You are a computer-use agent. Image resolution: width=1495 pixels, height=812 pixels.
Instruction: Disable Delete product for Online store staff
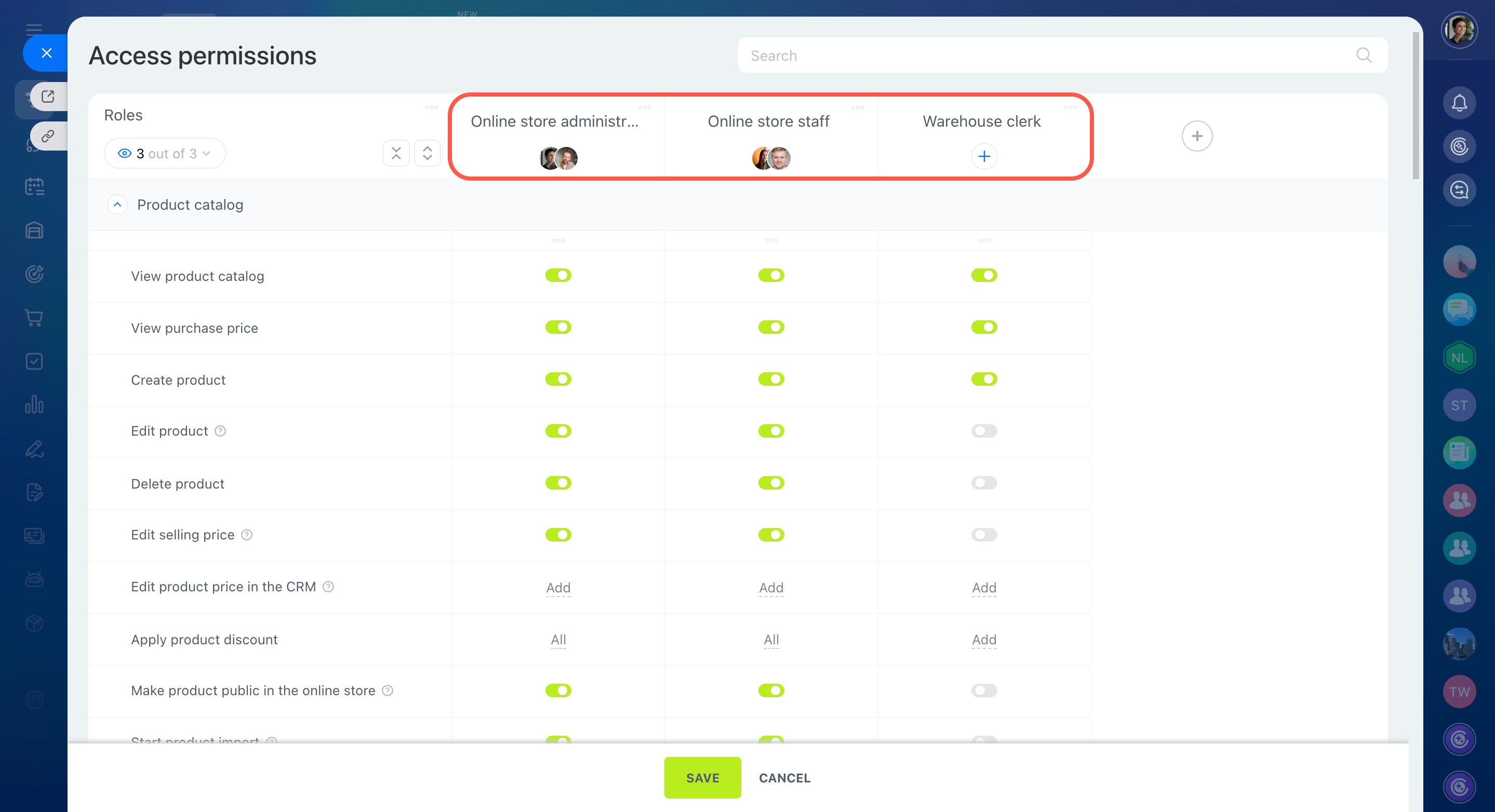(x=771, y=483)
